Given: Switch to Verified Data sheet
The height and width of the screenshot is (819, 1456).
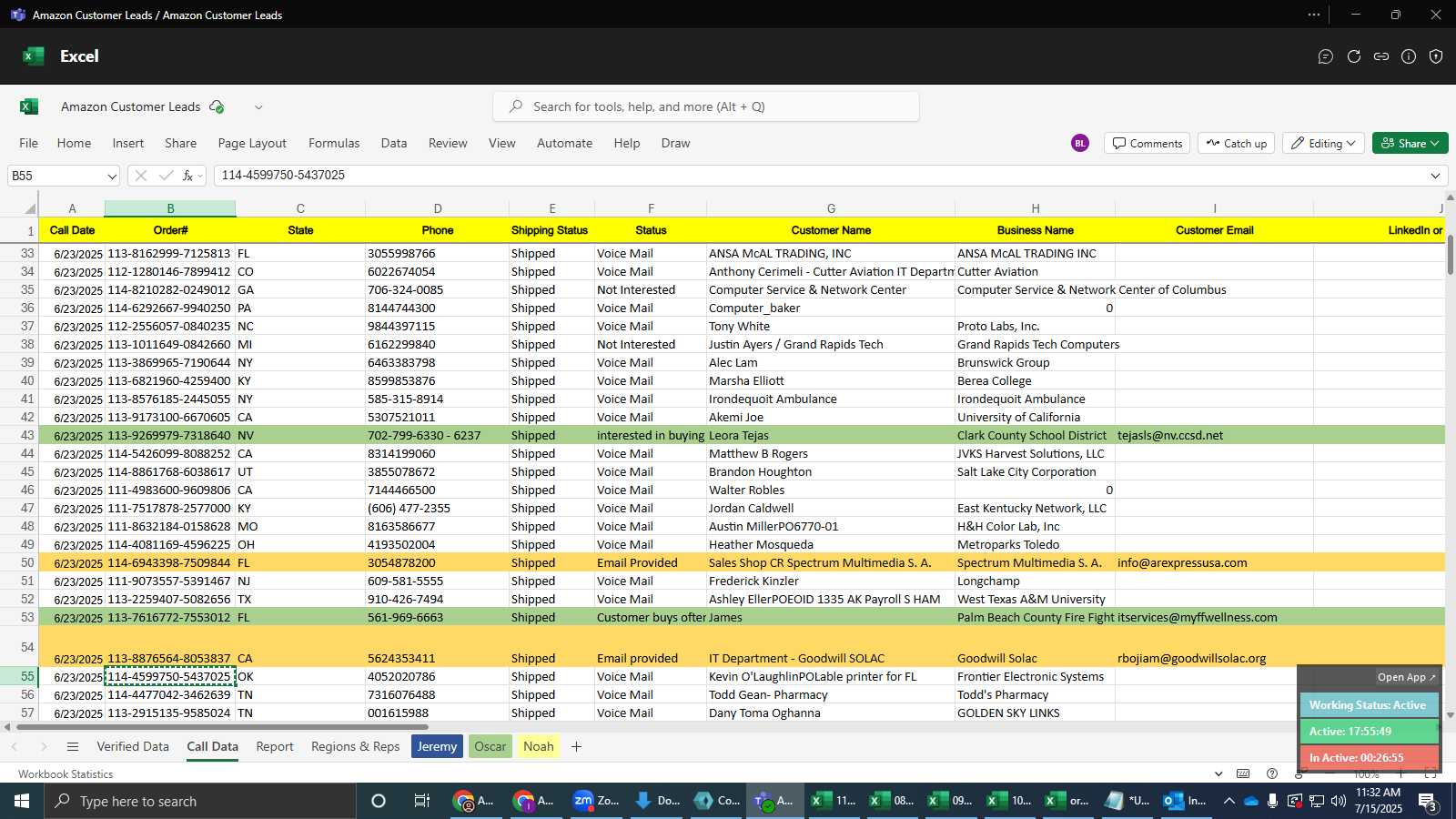Looking at the screenshot, I should (133, 746).
